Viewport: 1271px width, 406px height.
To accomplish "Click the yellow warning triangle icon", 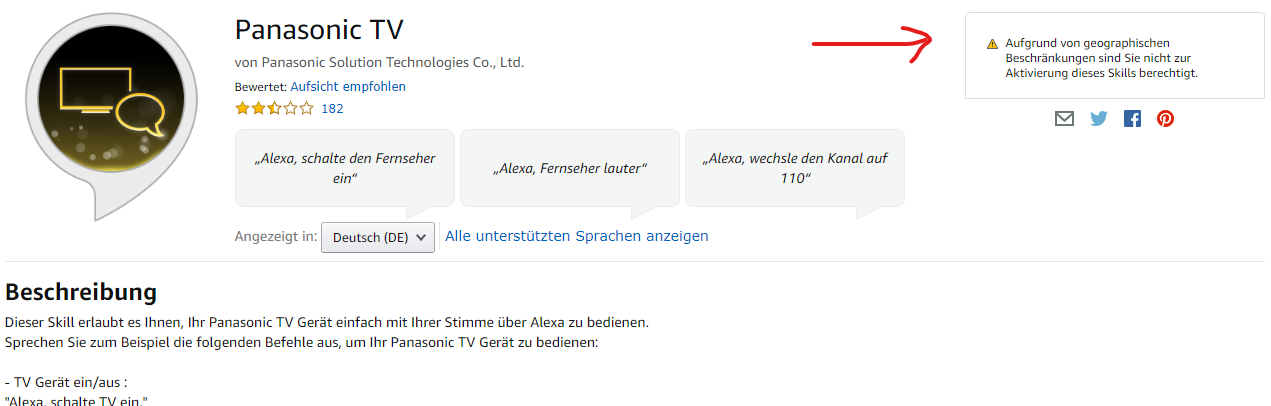I will pos(992,44).
